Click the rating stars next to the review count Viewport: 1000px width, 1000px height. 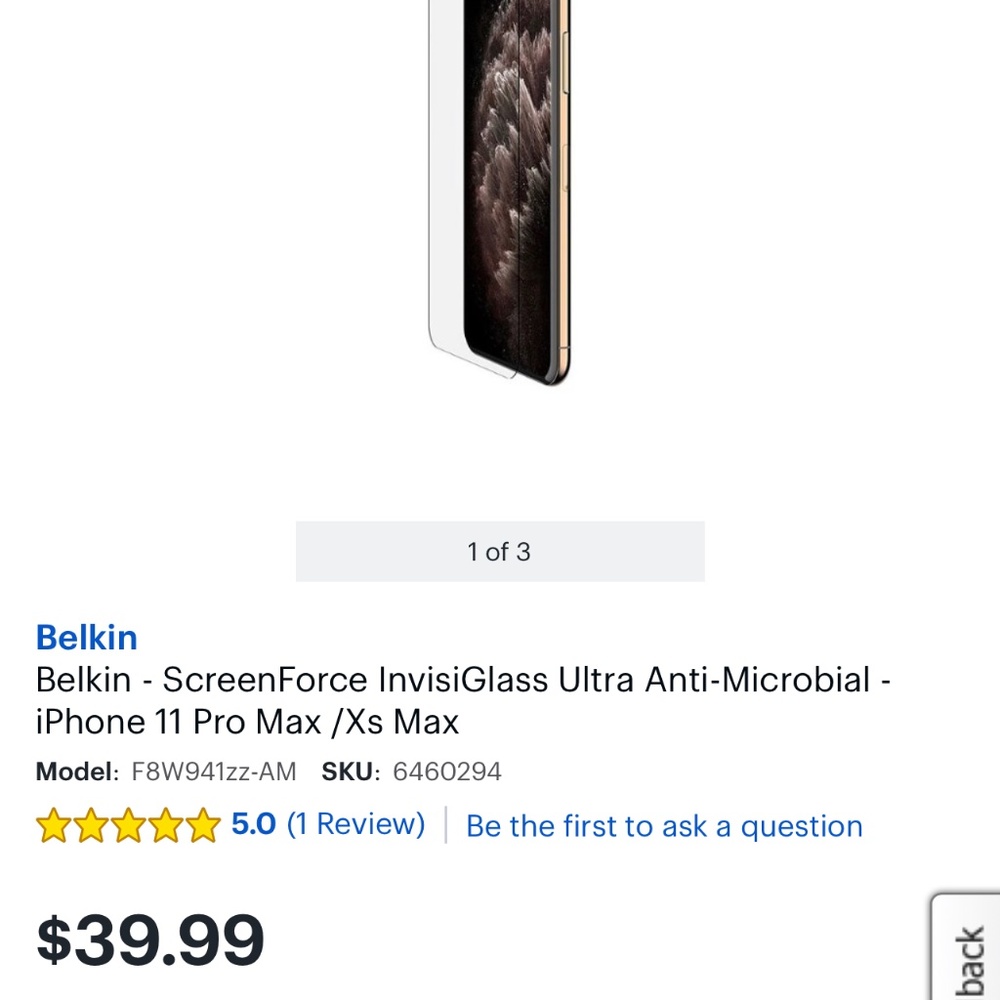(x=128, y=827)
